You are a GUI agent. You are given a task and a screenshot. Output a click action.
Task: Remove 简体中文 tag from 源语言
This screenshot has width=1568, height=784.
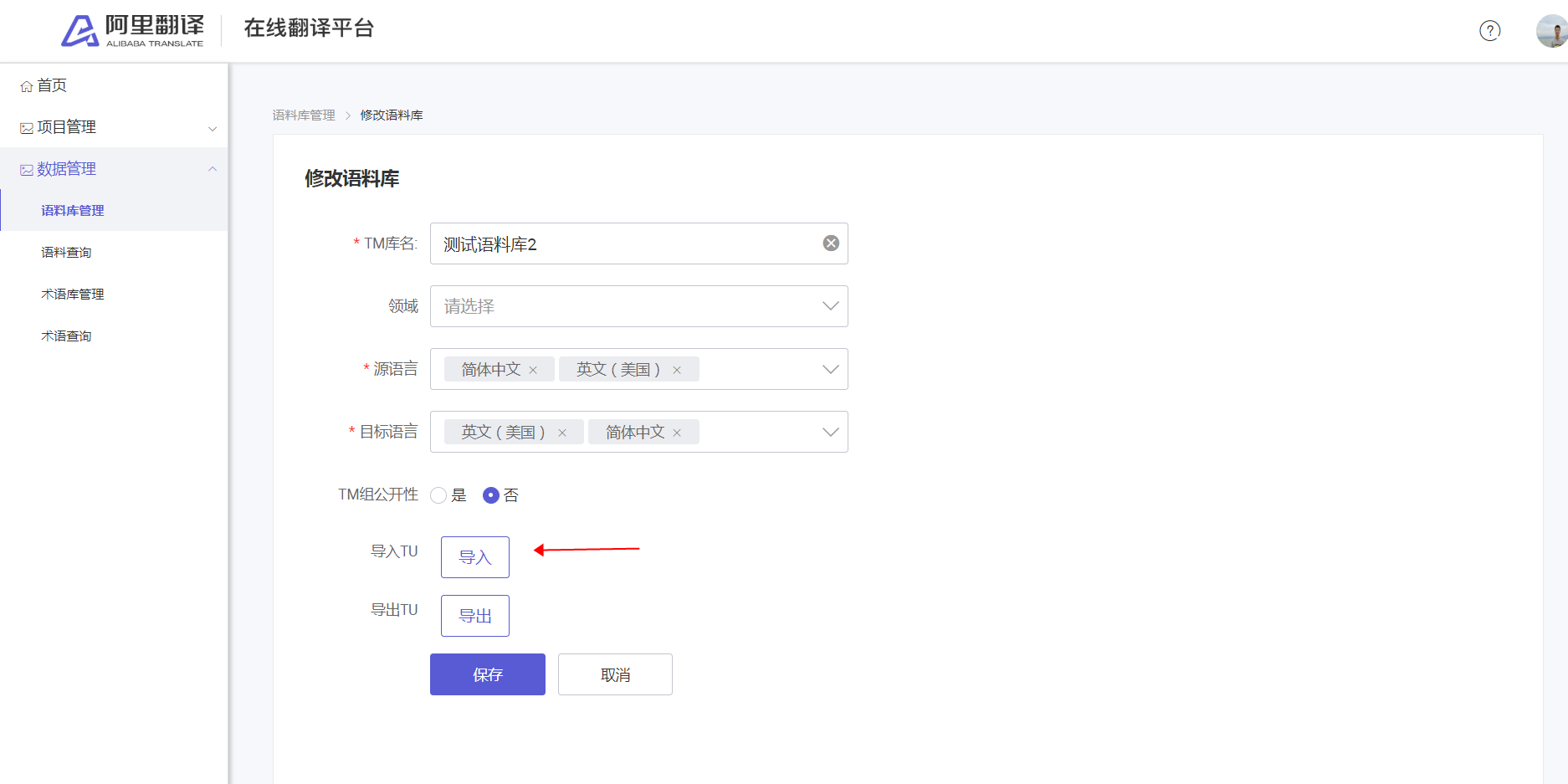pos(533,370)
